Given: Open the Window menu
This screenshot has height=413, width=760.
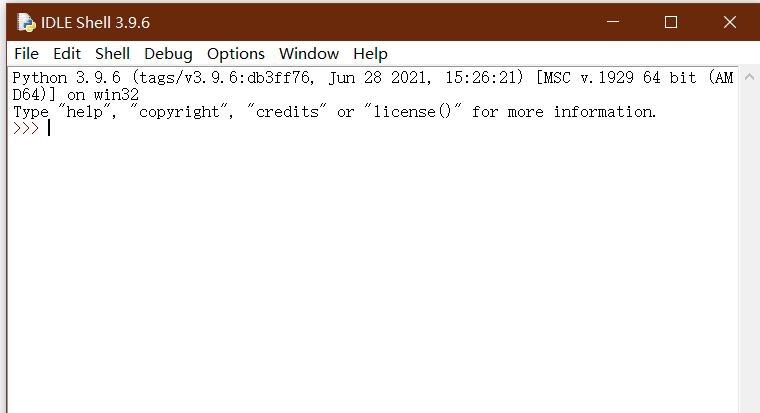Looking at the screenshot, I should tap(309, 54).
